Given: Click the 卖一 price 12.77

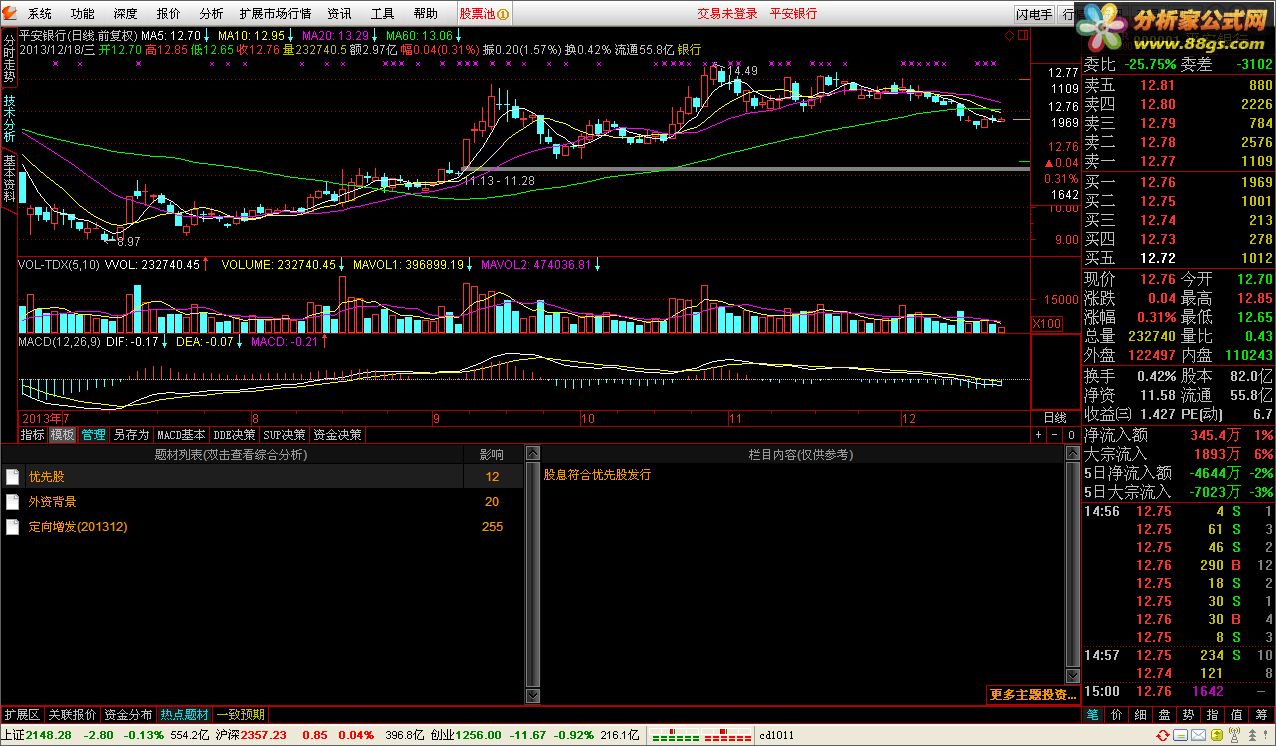Looking at the screenshot, I should (1157, 161).
